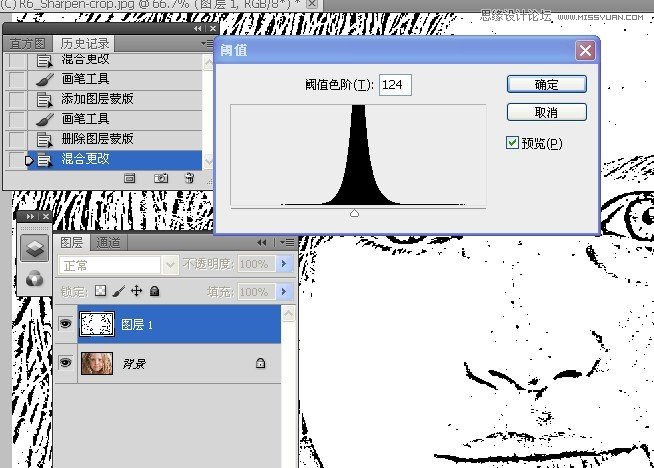Select the first 画笔工具 history state
Image resolution: width=654 pixels, height=468 pixels.
[114, 79]
